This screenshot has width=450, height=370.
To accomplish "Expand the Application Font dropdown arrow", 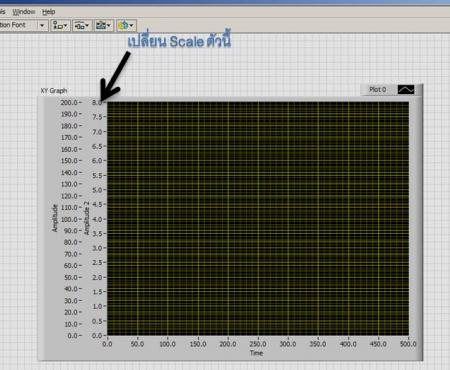I will (x=42, y=25).
